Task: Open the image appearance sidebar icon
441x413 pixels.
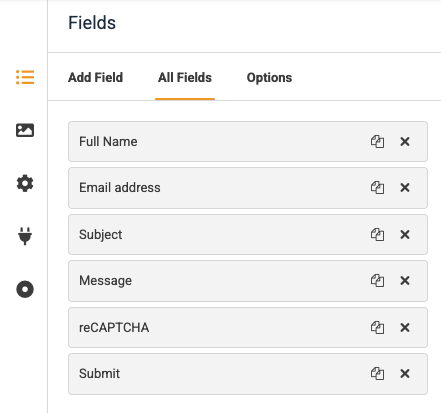Action: [25, 130]
